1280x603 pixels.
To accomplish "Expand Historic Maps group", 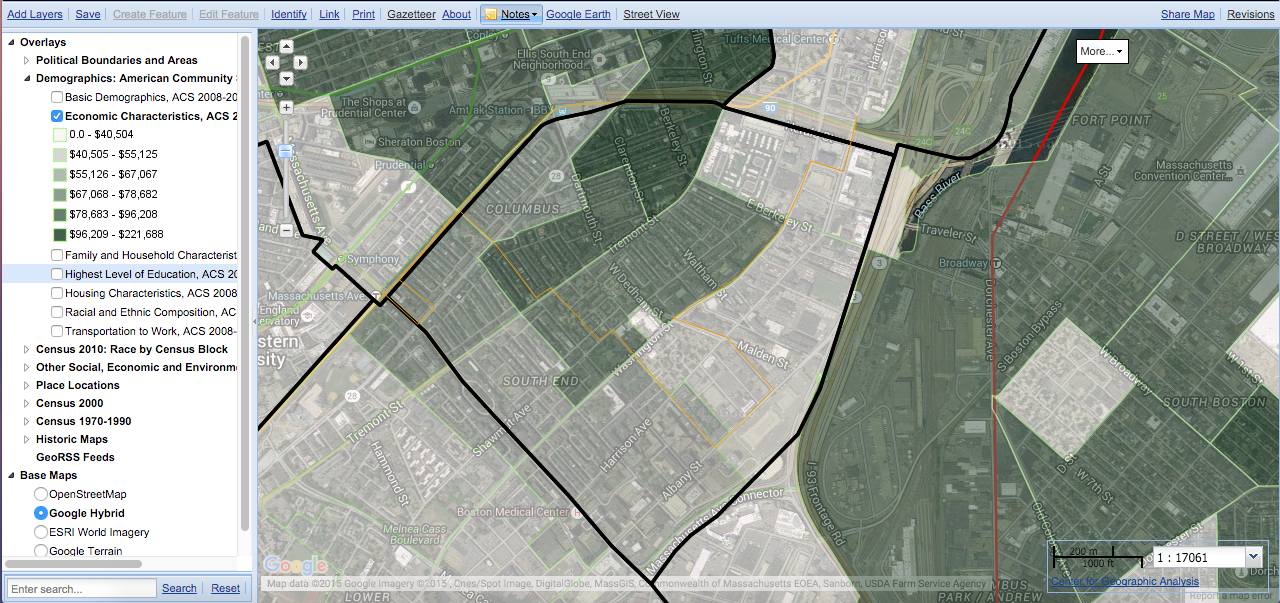I will click(27, 439).
